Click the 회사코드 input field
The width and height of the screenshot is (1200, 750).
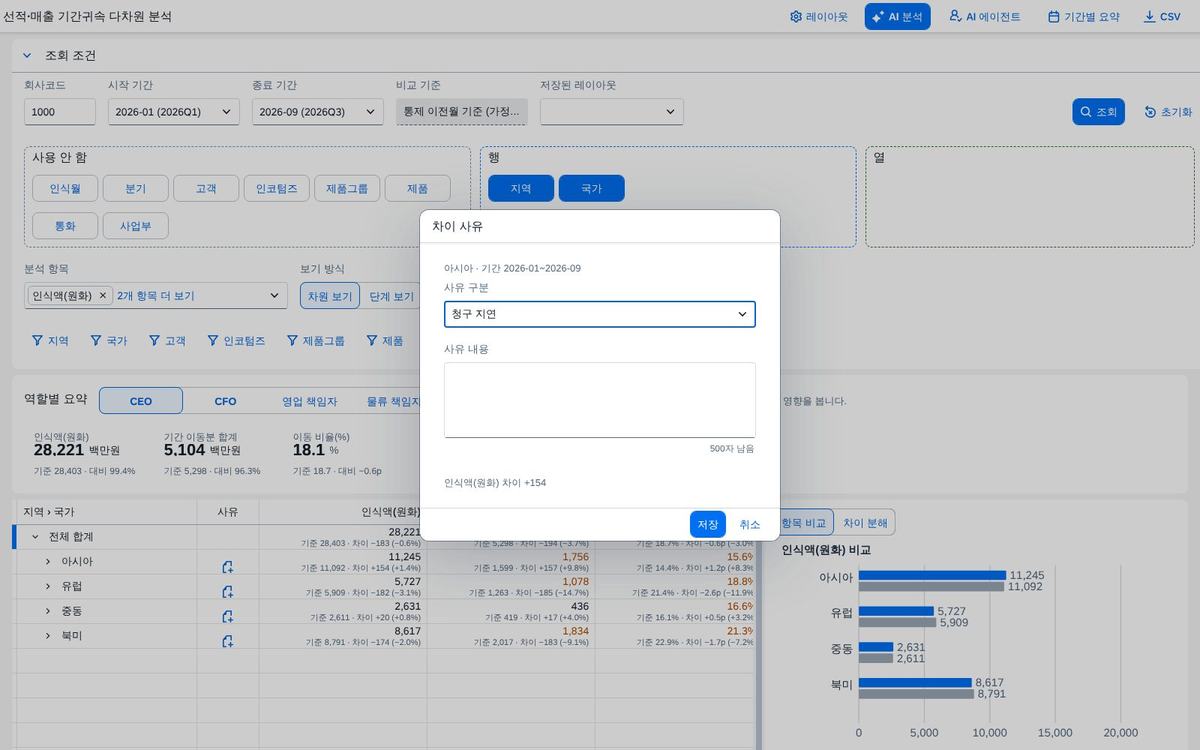click(x=60, y=112)
